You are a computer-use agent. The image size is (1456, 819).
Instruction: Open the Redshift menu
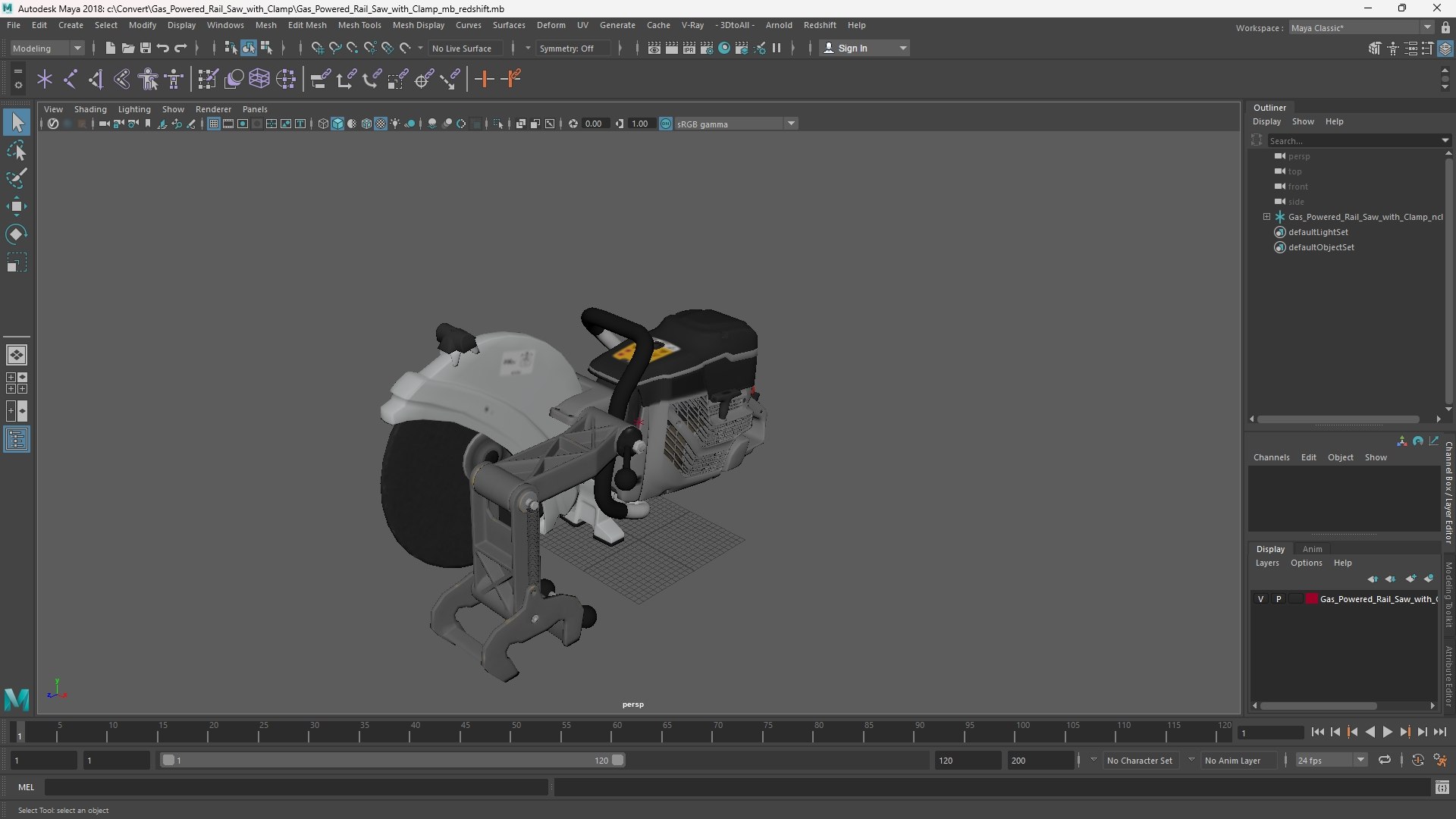click(x=820, y=25)
